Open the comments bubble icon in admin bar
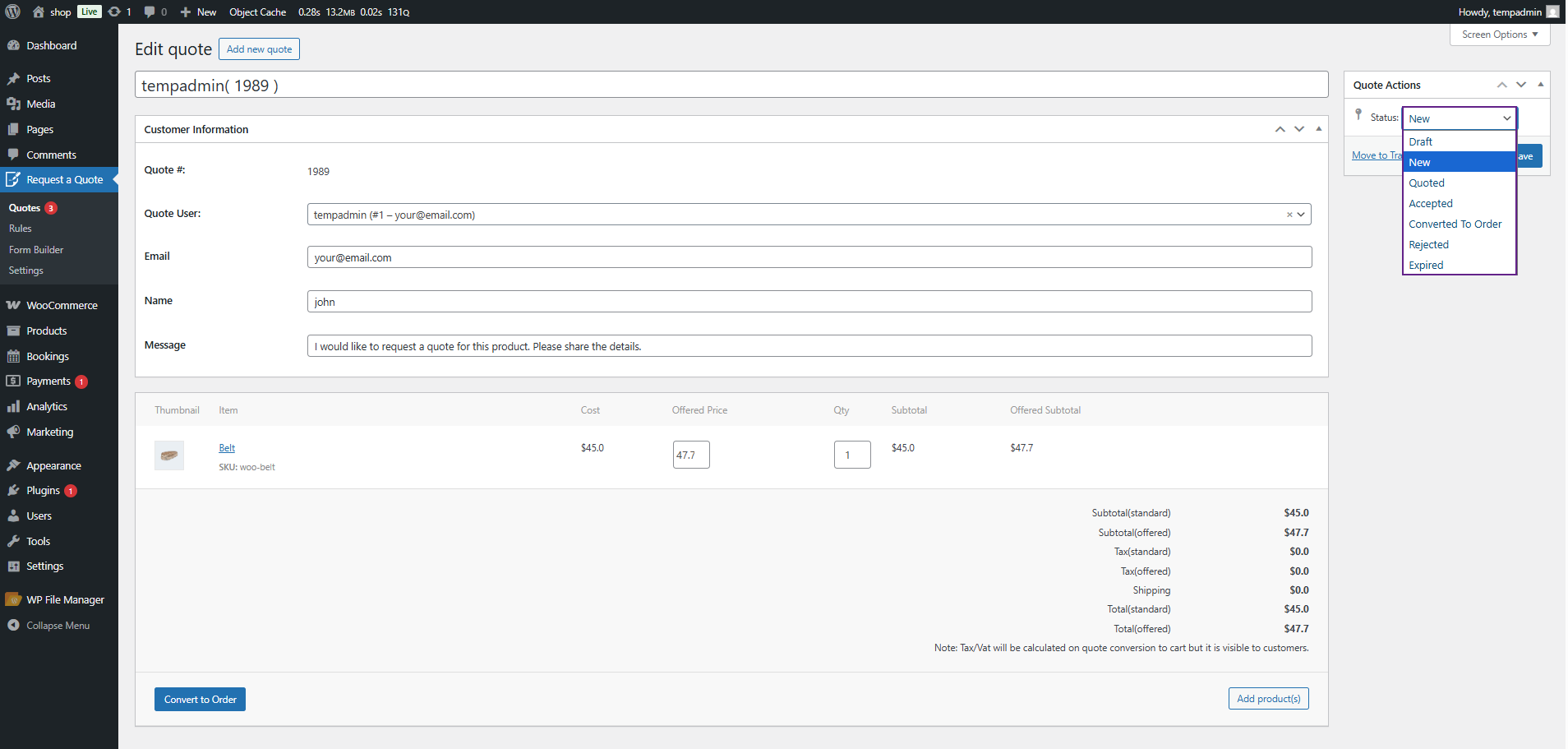 pyautogui.click(x=150, y=12)
